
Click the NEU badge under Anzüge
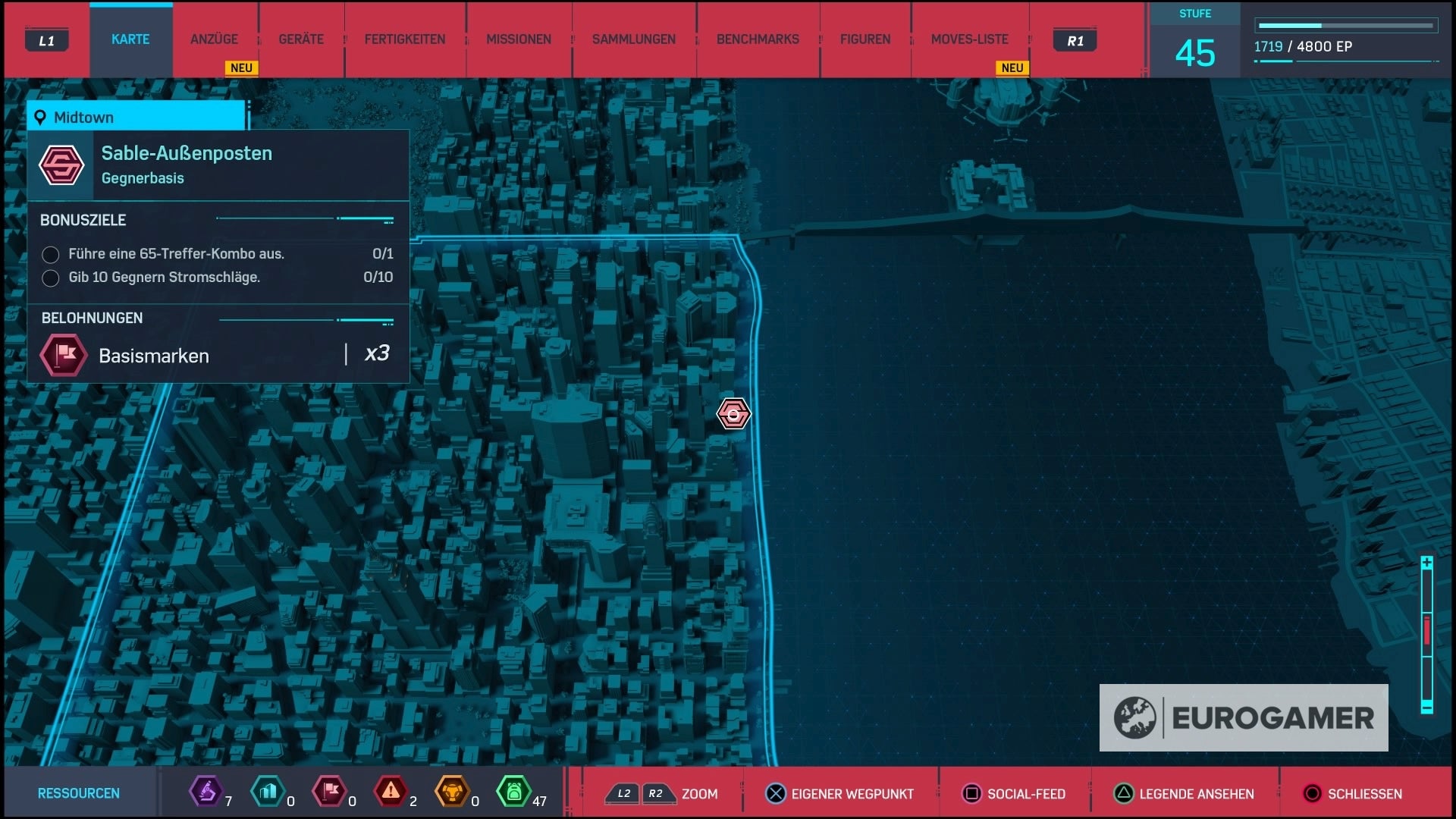pos(241,67)
